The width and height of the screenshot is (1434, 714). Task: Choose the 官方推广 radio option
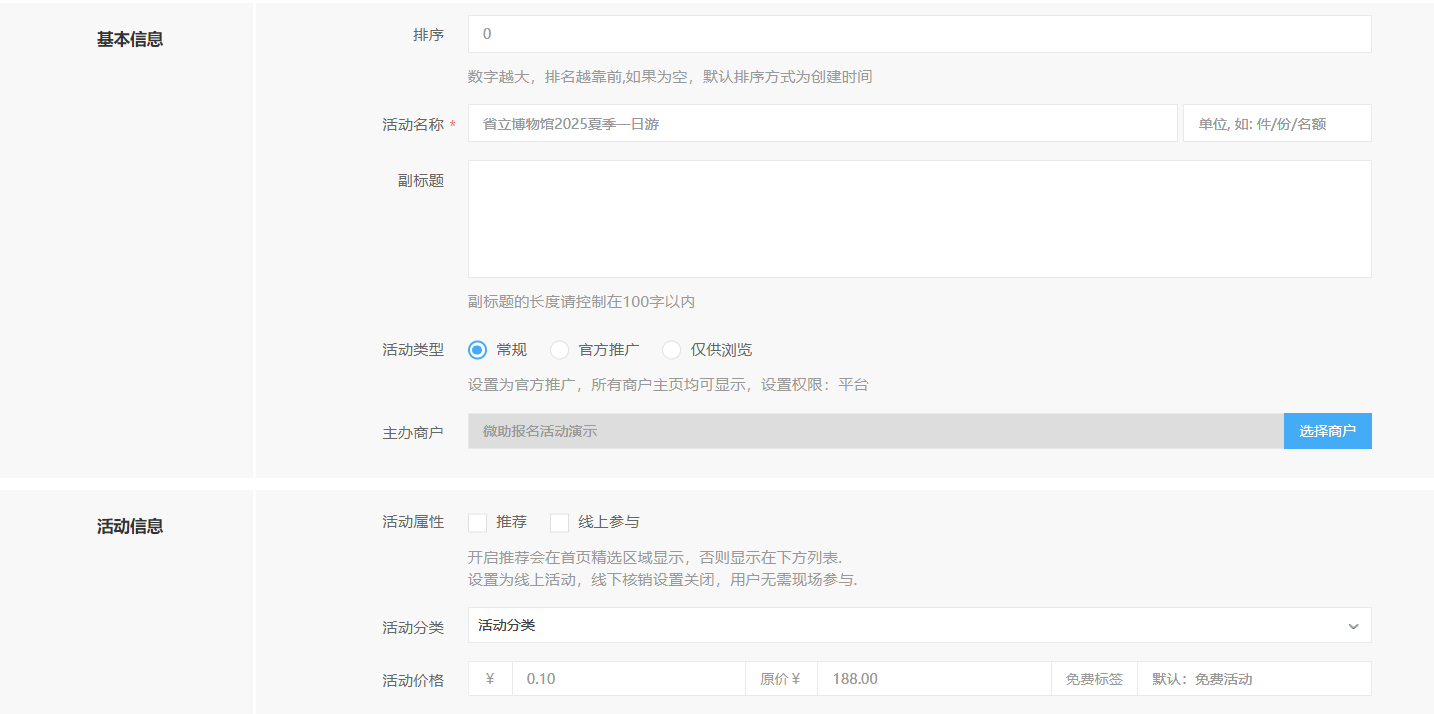pyautogui.click(x=560, y=350)
